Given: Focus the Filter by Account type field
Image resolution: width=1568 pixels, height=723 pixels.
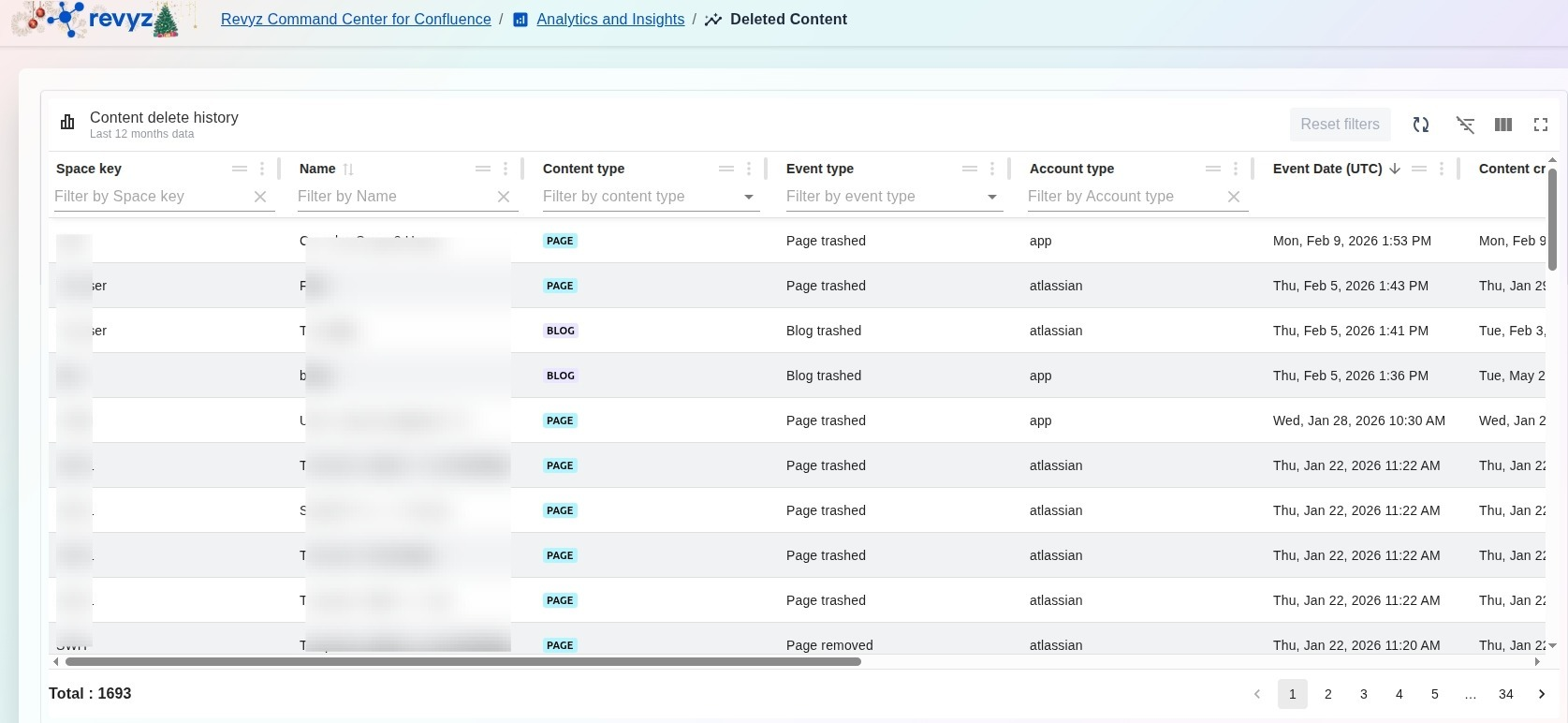Looking at the screenshot, I should coord(1123,197).
